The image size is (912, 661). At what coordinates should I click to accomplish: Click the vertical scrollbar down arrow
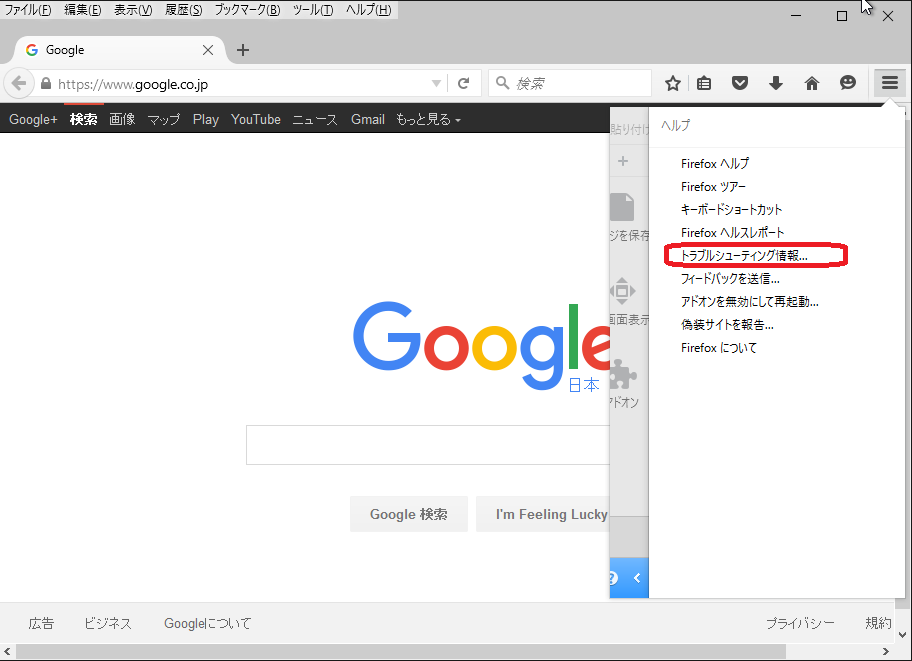pos(902,635)
